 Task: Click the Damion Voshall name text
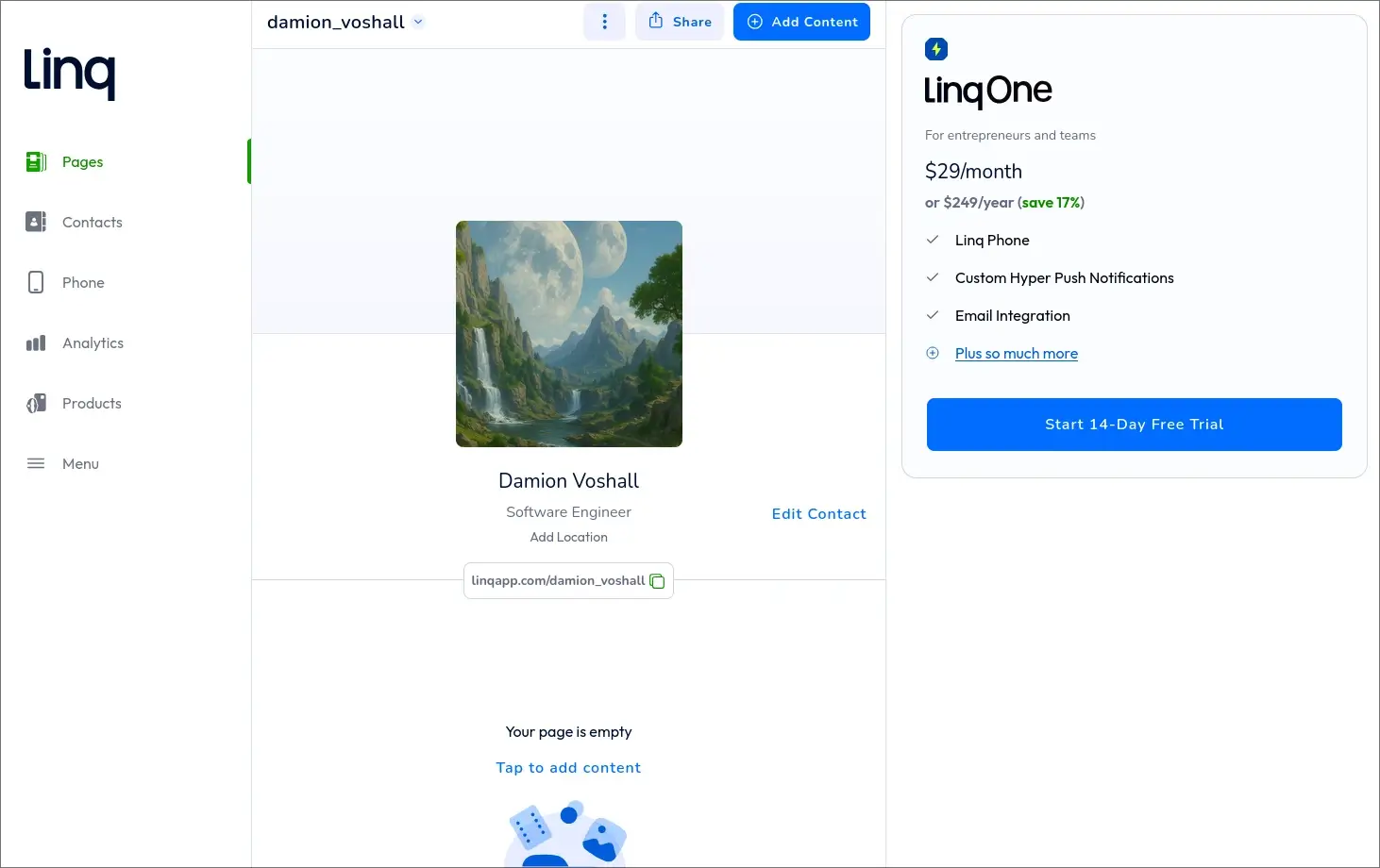568,480
